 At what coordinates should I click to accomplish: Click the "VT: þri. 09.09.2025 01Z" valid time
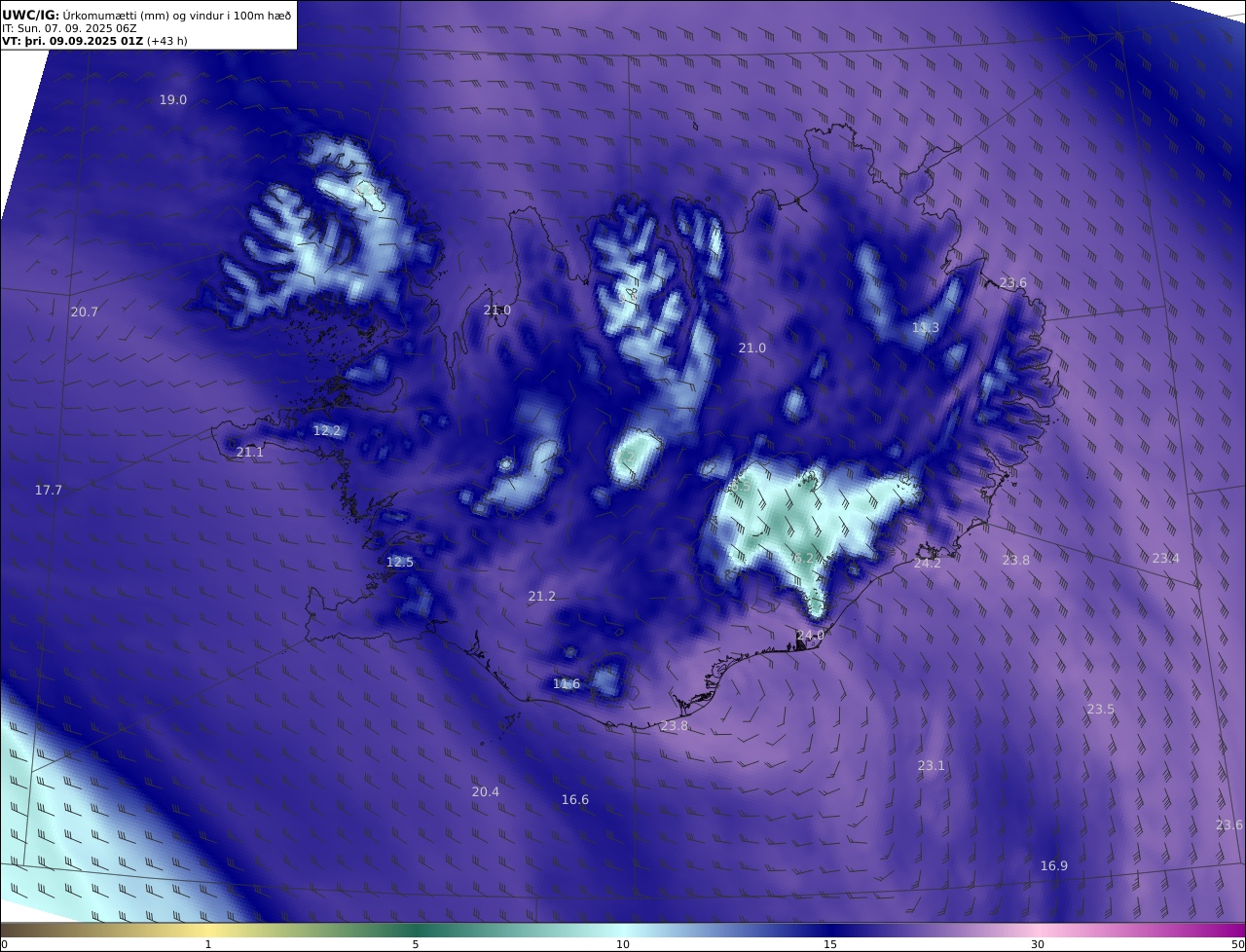(x=73, y=41)
